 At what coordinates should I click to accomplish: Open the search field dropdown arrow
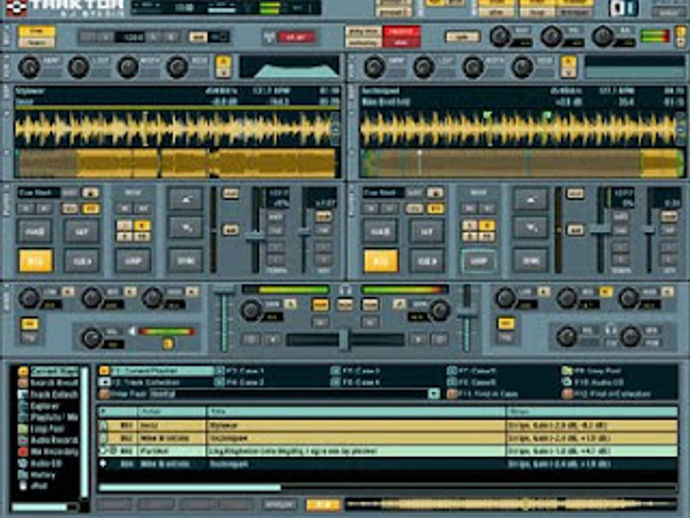pyautogui.click(x=434, y=394)
